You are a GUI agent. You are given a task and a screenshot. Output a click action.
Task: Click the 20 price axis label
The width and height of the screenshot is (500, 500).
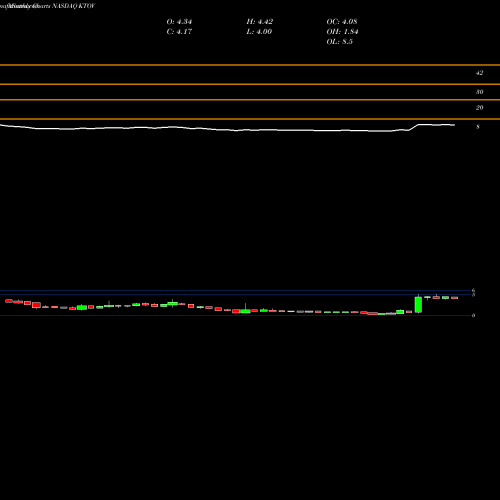tap(479, 107)
